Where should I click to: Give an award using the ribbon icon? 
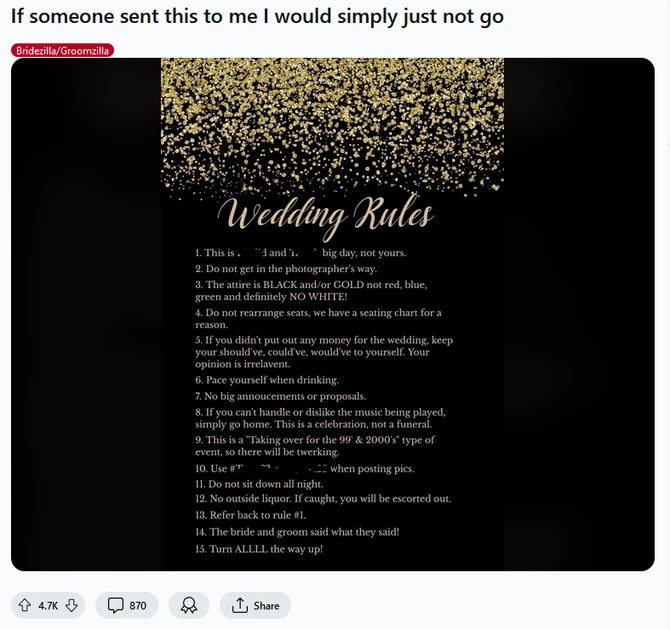click(x=189, y=605)
